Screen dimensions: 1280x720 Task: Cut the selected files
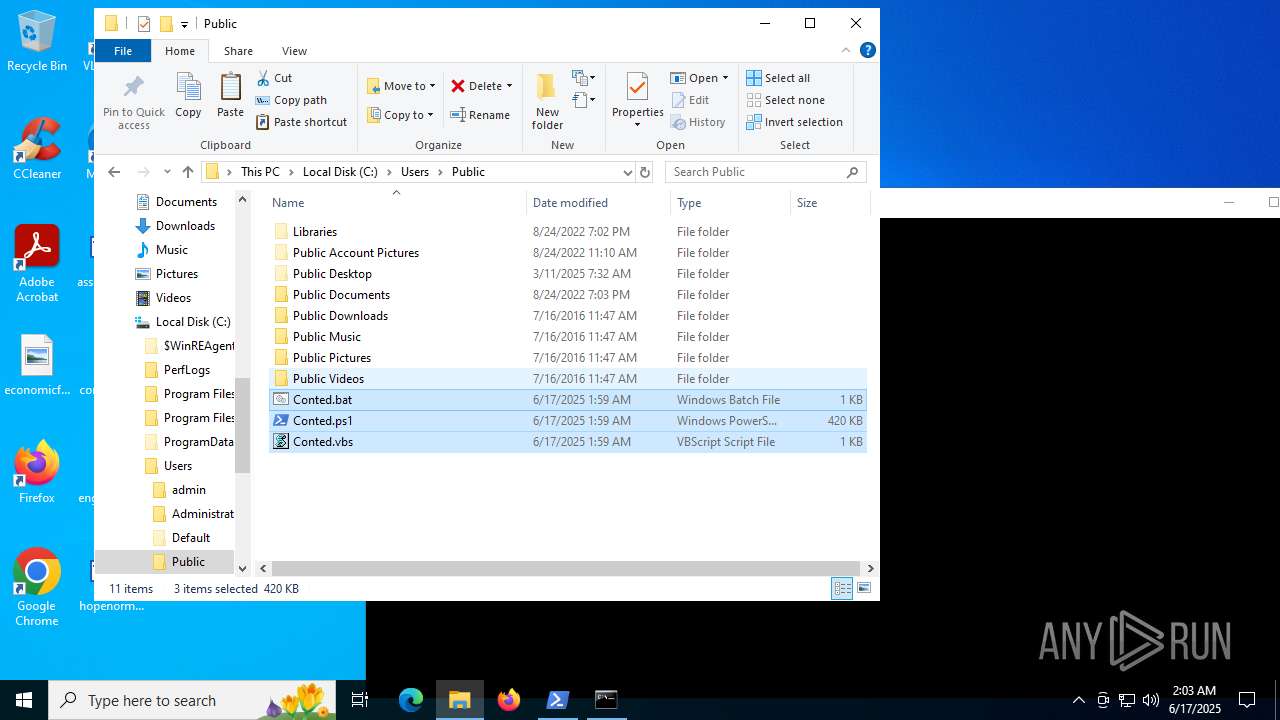click(274, 78)
